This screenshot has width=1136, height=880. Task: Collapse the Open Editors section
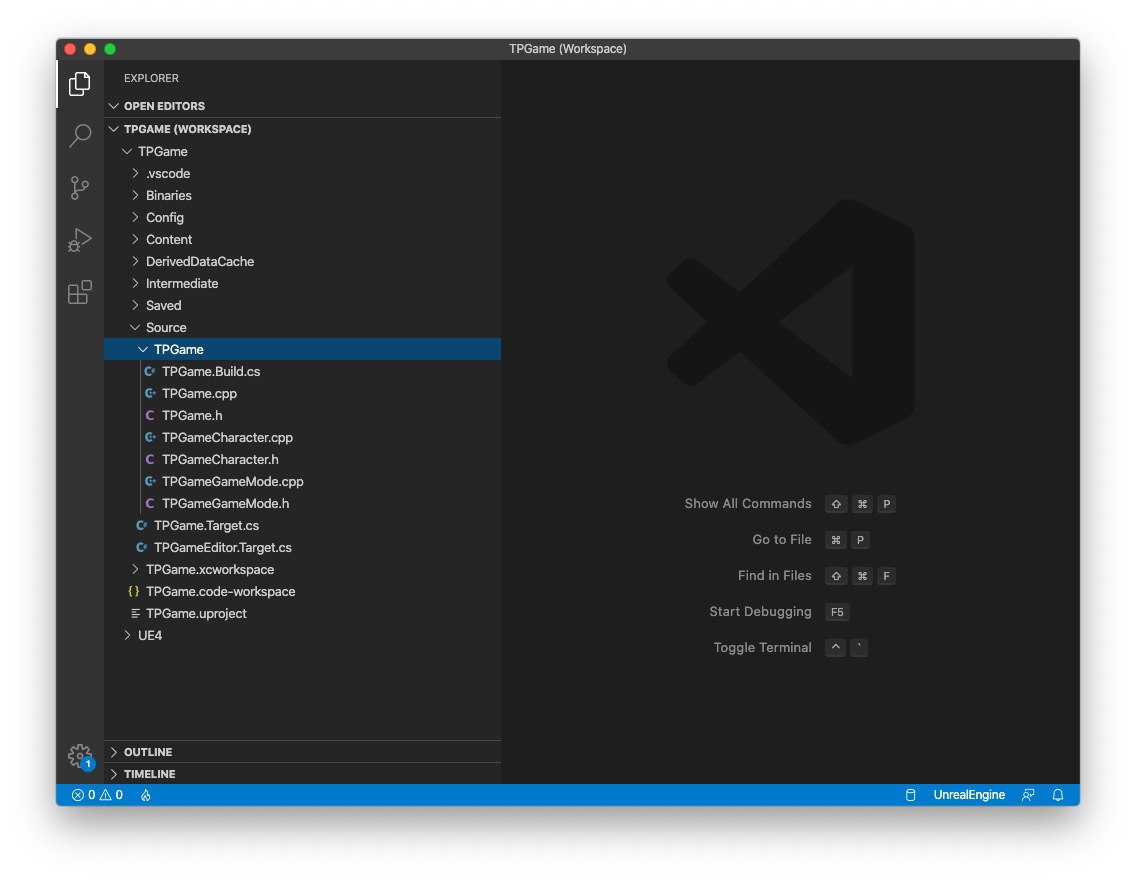(302, 106)
